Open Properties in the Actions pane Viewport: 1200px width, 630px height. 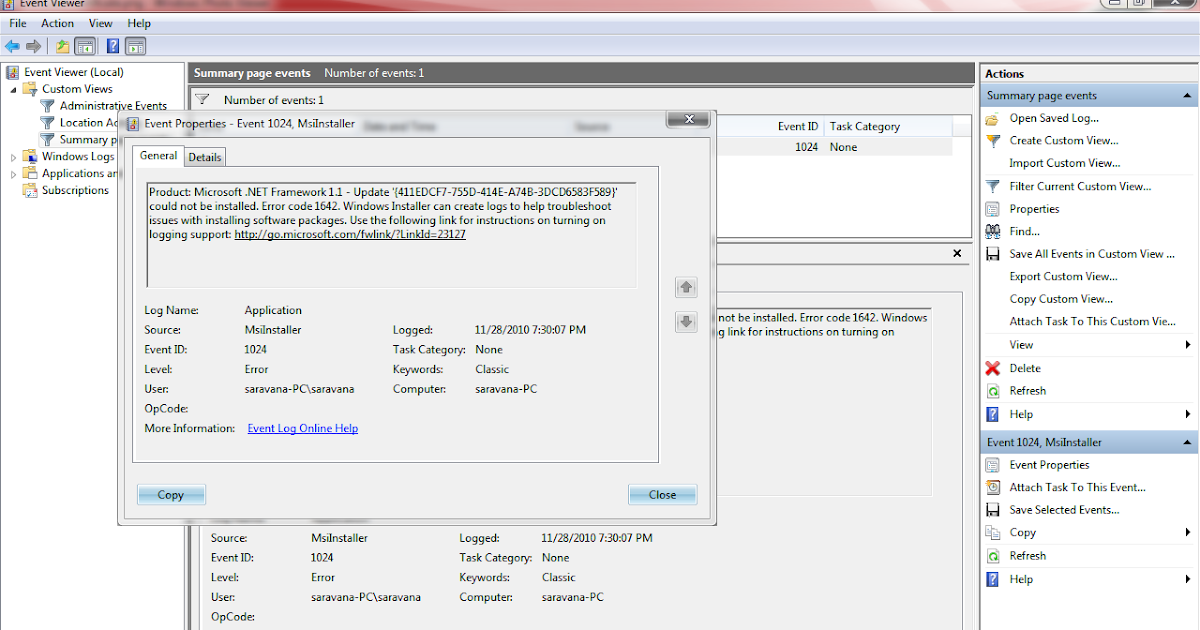[1034, 209]
